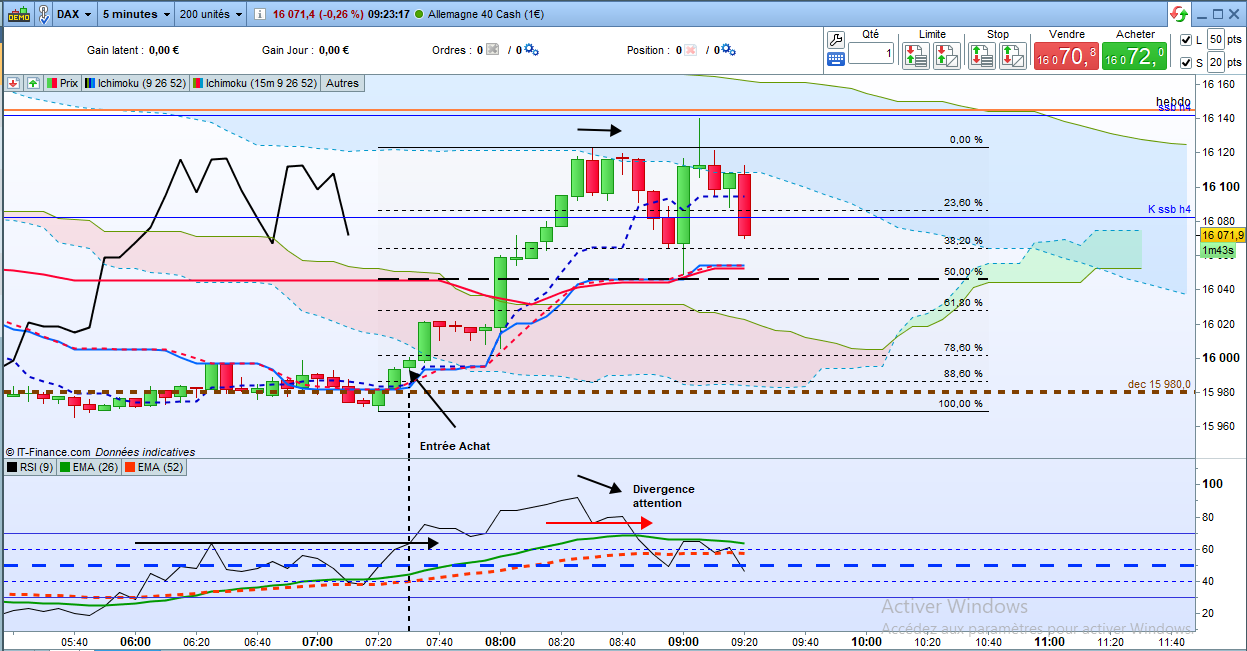Viewport: 1247px width, 651px height.
Task: Click the 38,20 % Fibonacci level label
Action: (963, 241)
